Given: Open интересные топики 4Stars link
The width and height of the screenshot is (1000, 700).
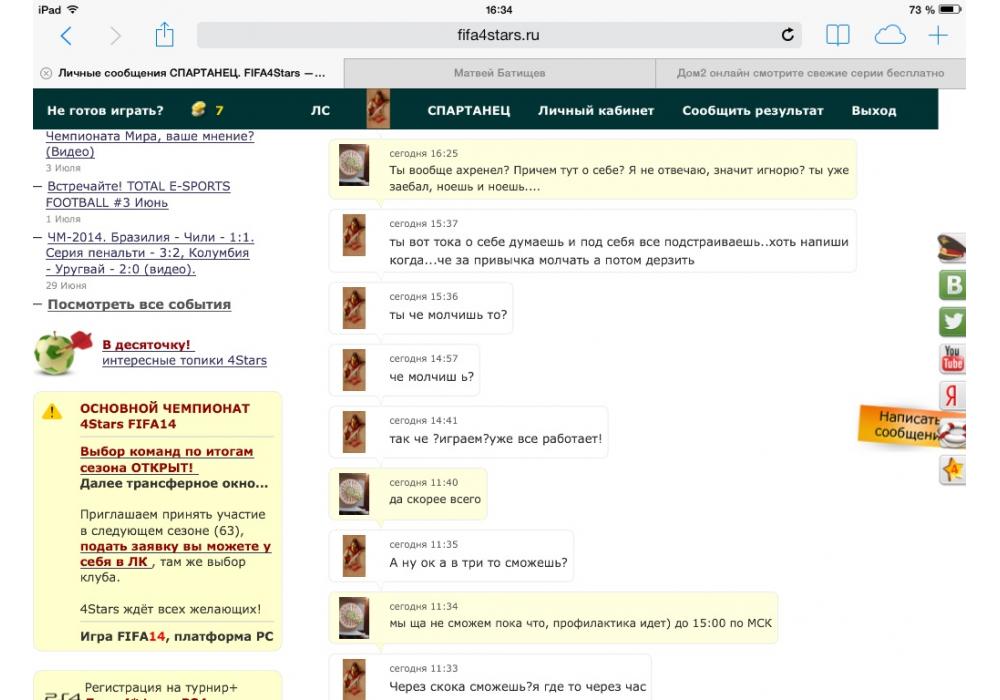Looking at the screenshot, I should click(x=184, y=361).
